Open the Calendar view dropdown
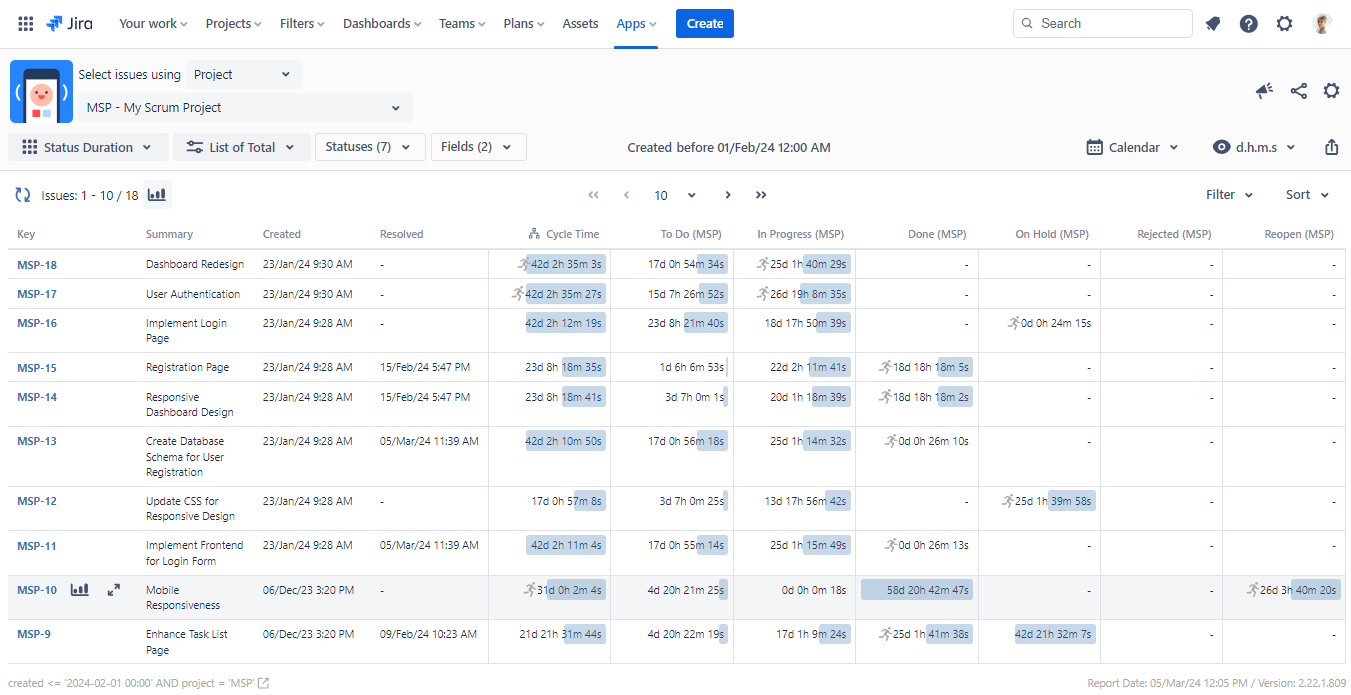 [1132, 146]
